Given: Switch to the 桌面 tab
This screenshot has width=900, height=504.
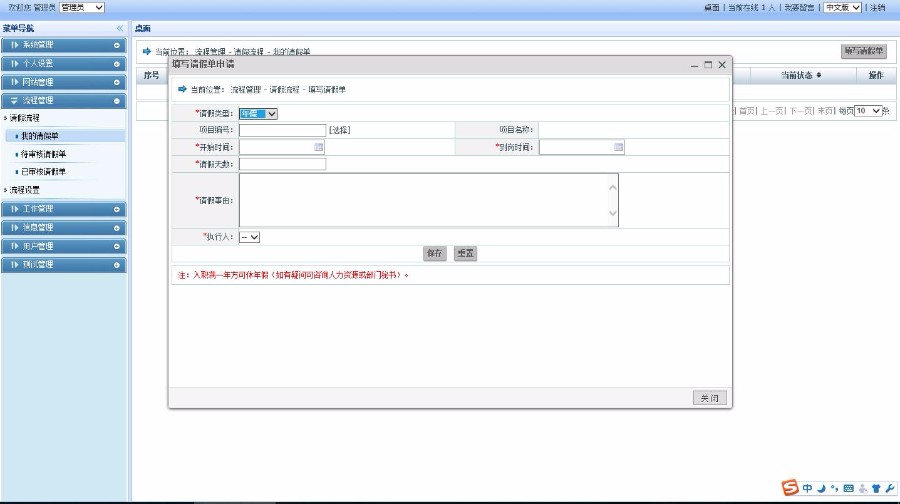Looking at the screenshot, I should (x=142, y=28).
